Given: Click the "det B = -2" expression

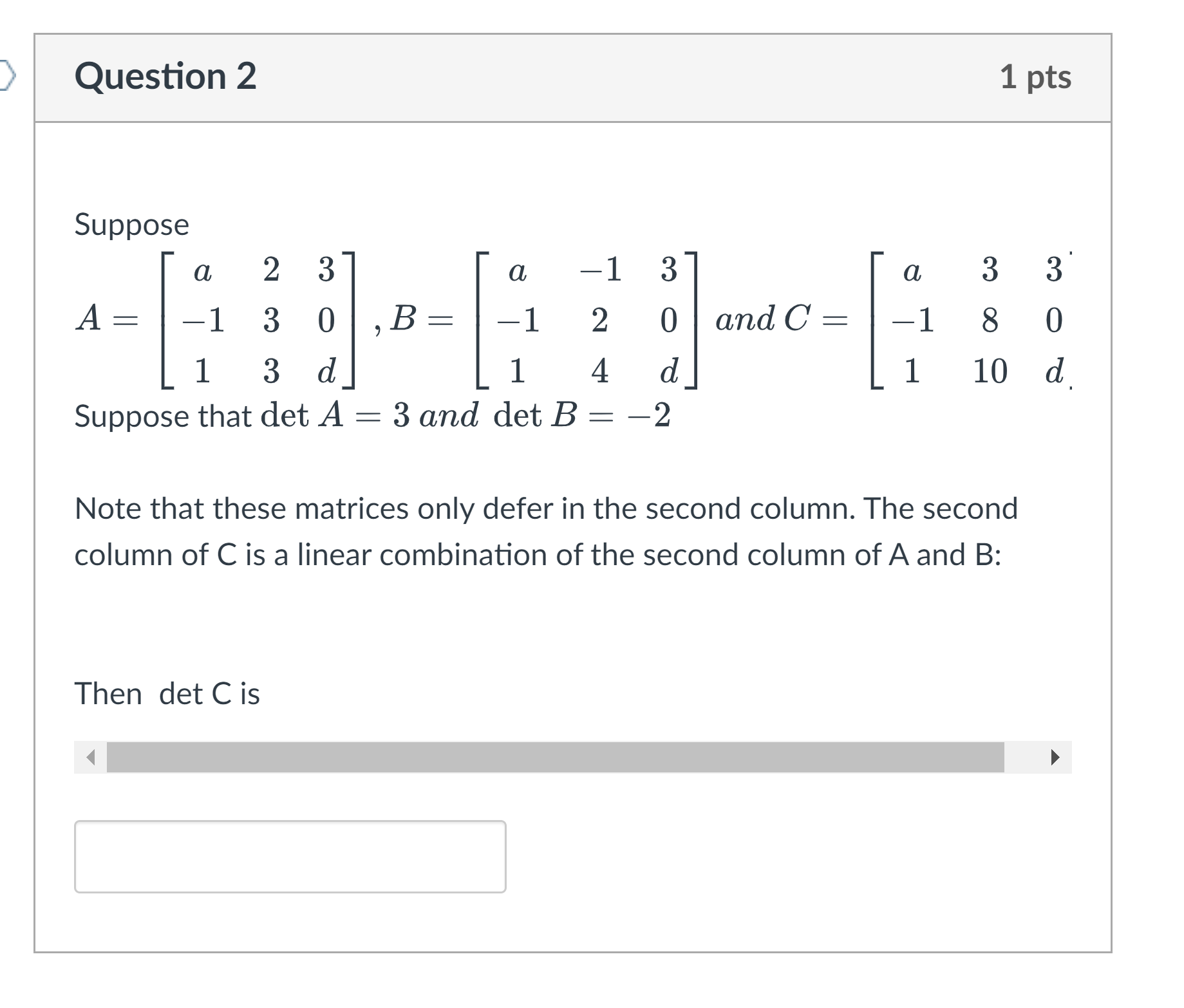Looking at the screenshot, I should pos(582,415).
